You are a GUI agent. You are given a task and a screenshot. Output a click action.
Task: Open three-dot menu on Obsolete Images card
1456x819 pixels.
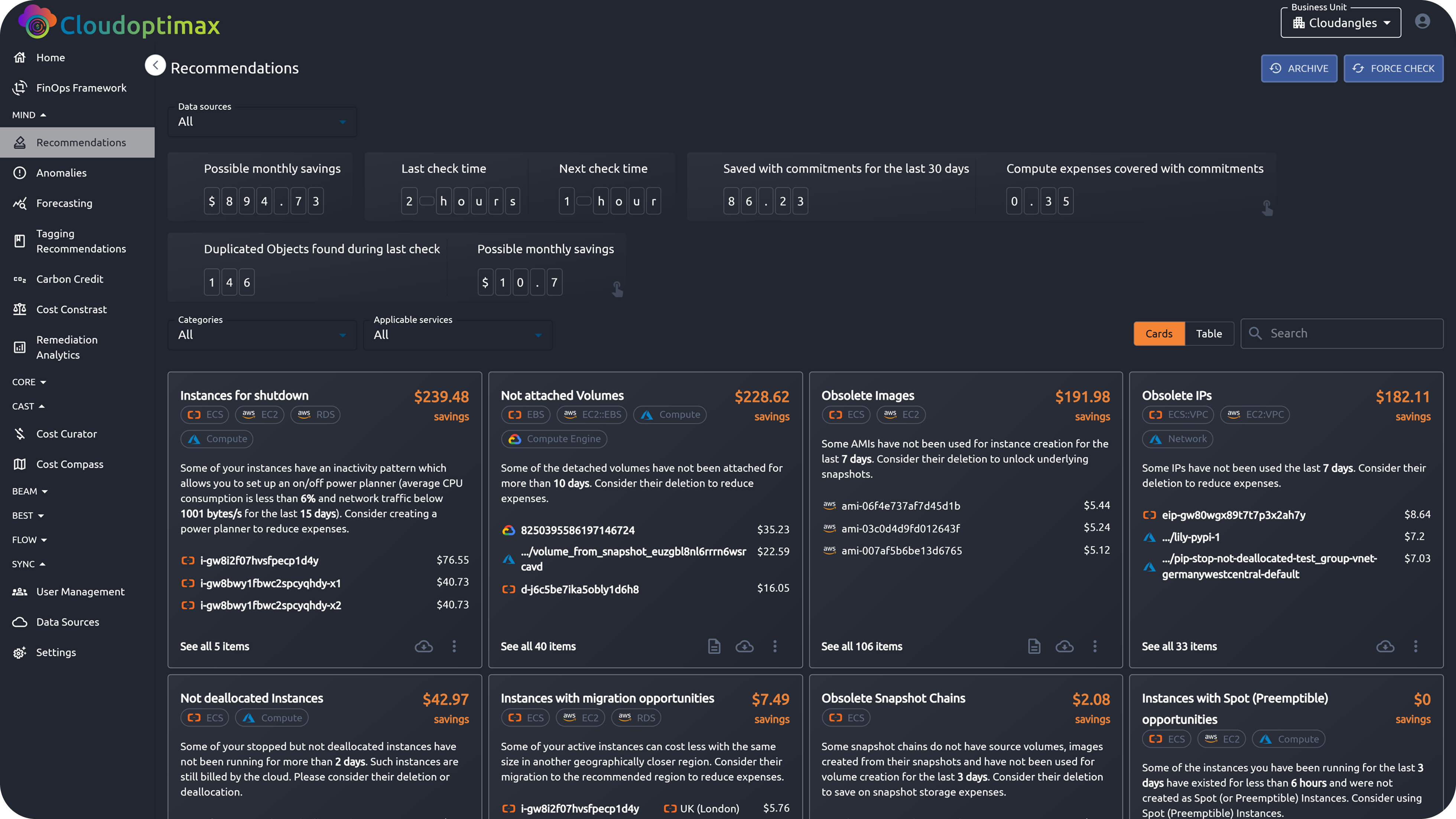coord(1095,646)
